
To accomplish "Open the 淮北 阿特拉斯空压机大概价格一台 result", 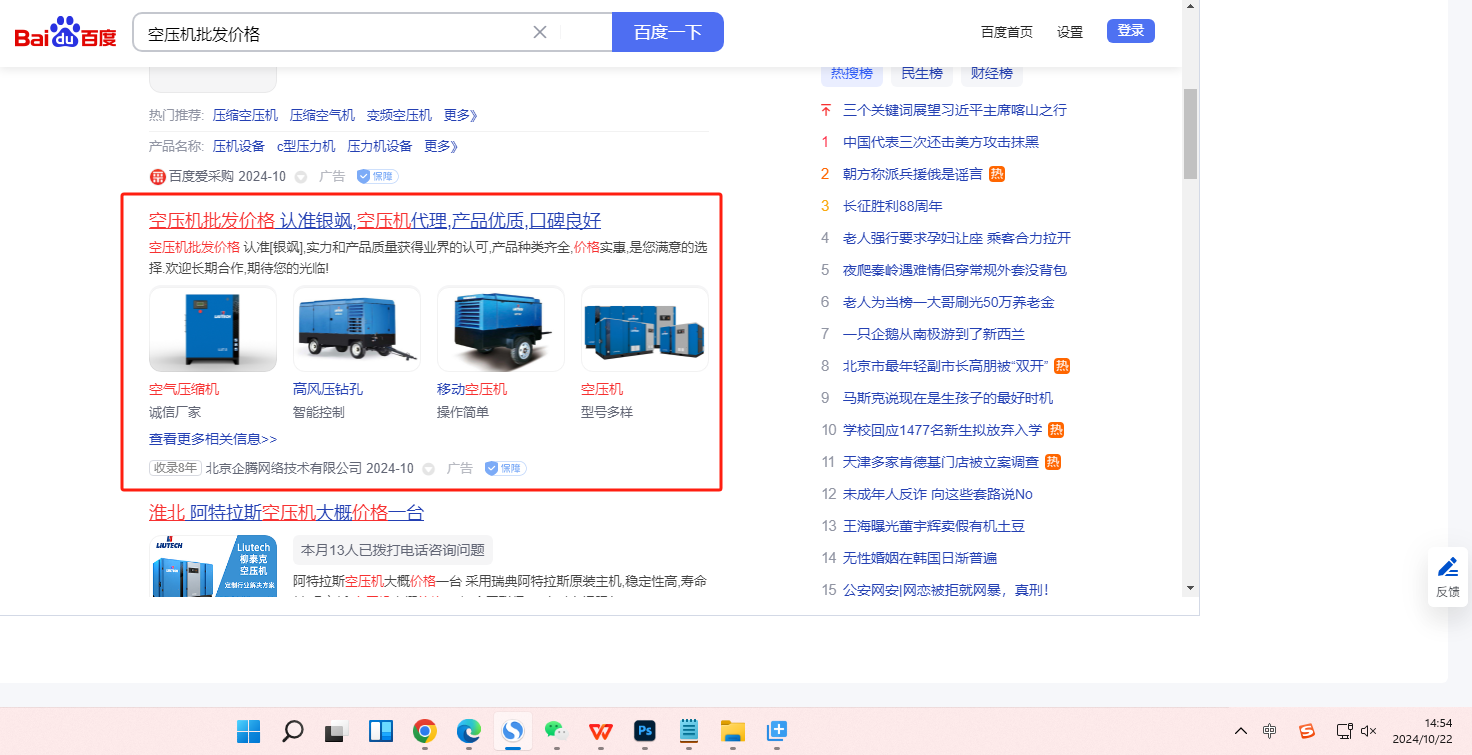I will coord(286,513).
